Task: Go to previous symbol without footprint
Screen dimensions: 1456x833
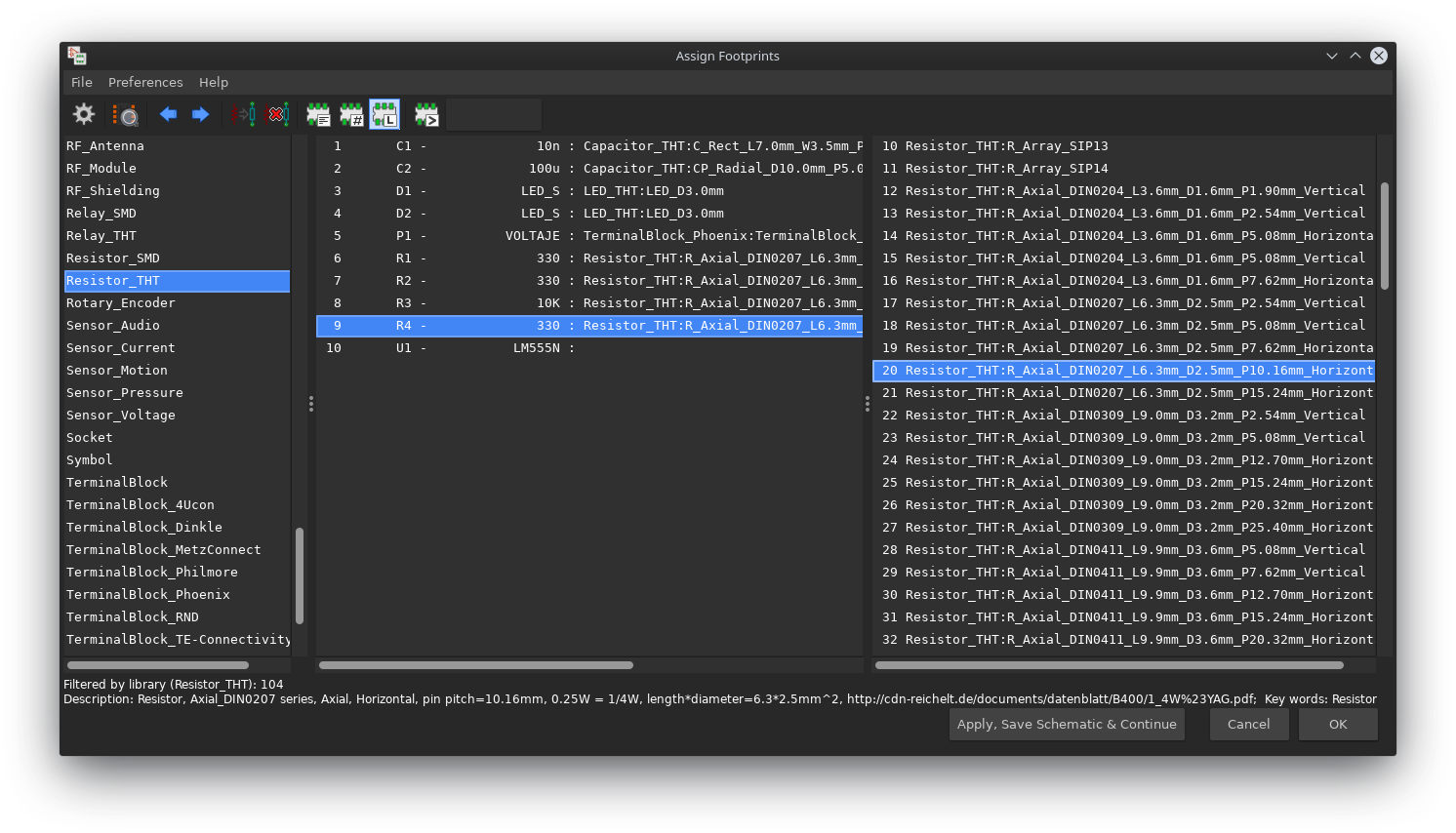Action: [x=168, y=114]
